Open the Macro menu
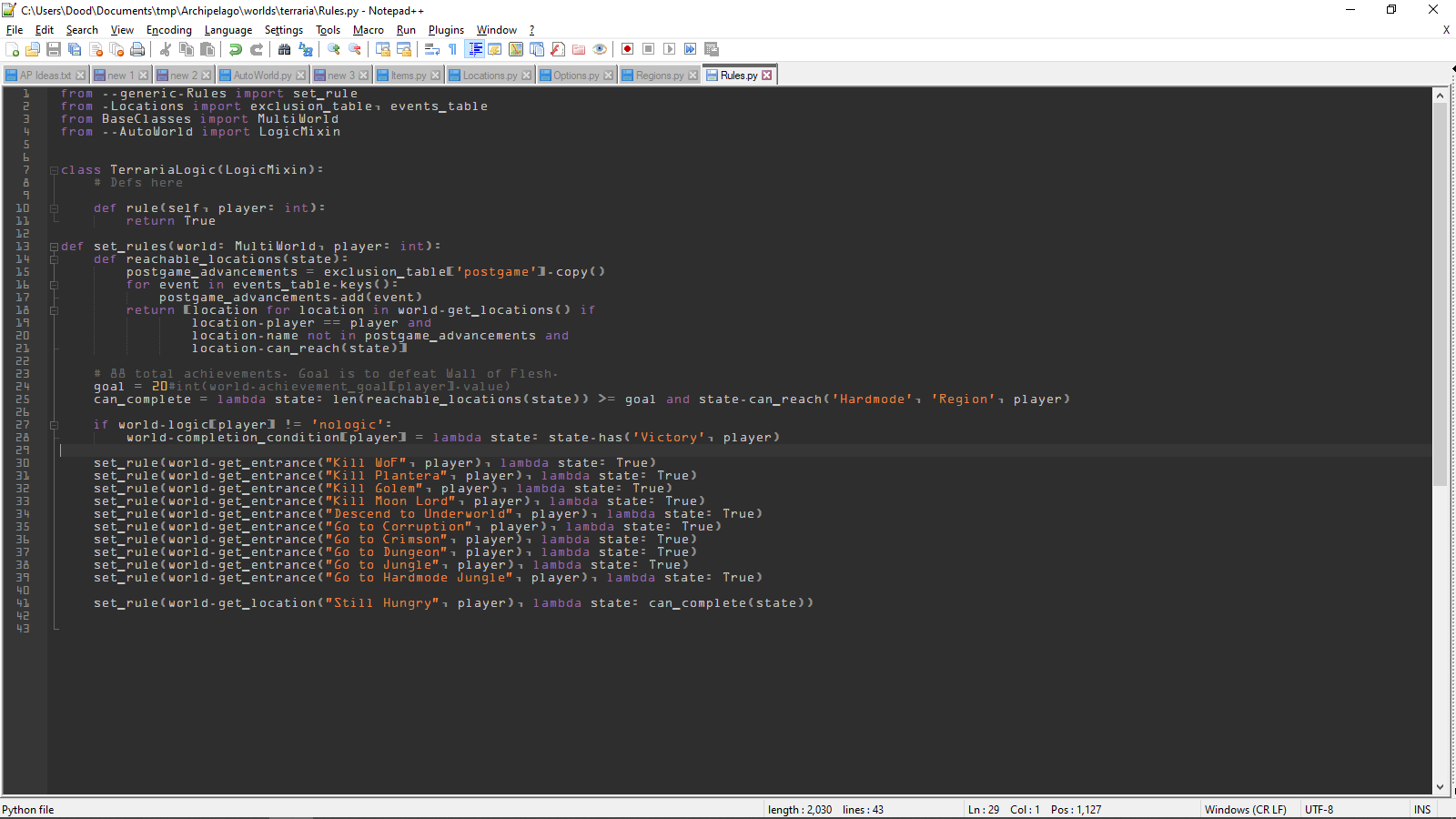The width and height of the screenshot is (1456, 819). [x=369, y=30]
